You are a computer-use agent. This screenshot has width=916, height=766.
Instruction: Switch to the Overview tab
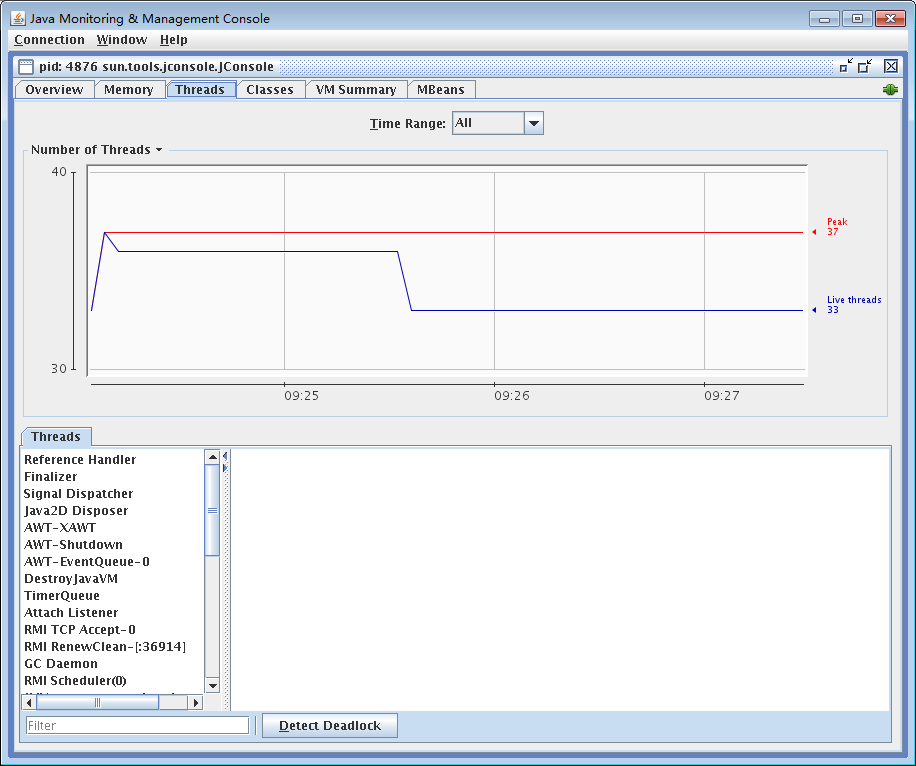pos(54,89)
